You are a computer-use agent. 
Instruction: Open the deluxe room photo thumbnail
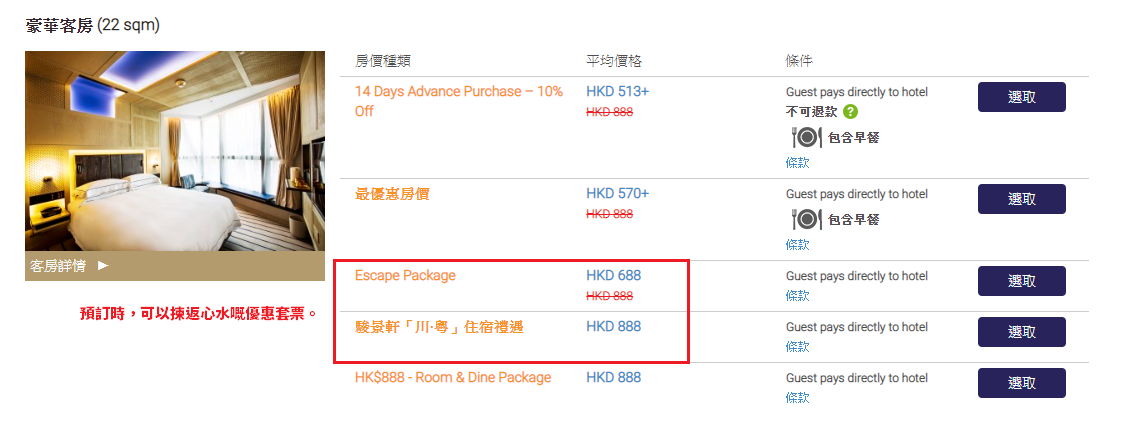[x=174, y=151]
